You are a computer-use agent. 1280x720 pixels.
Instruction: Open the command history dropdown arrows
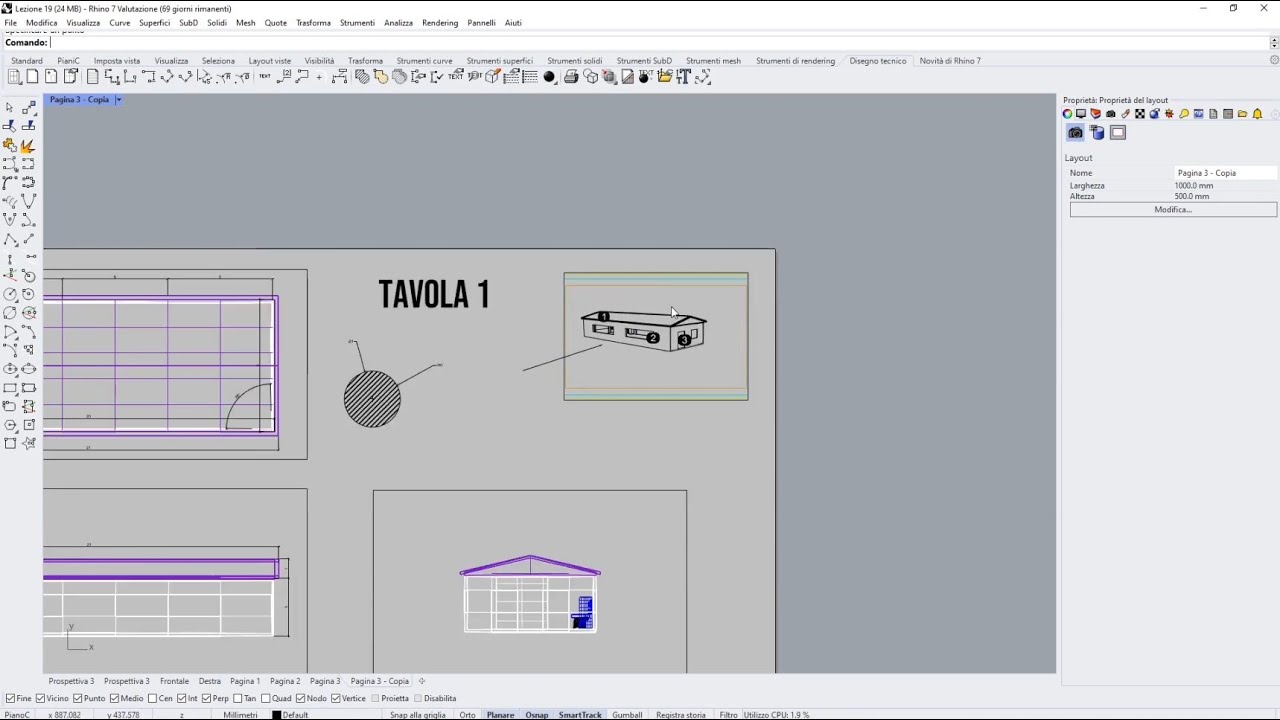(x=1274, y=43)
